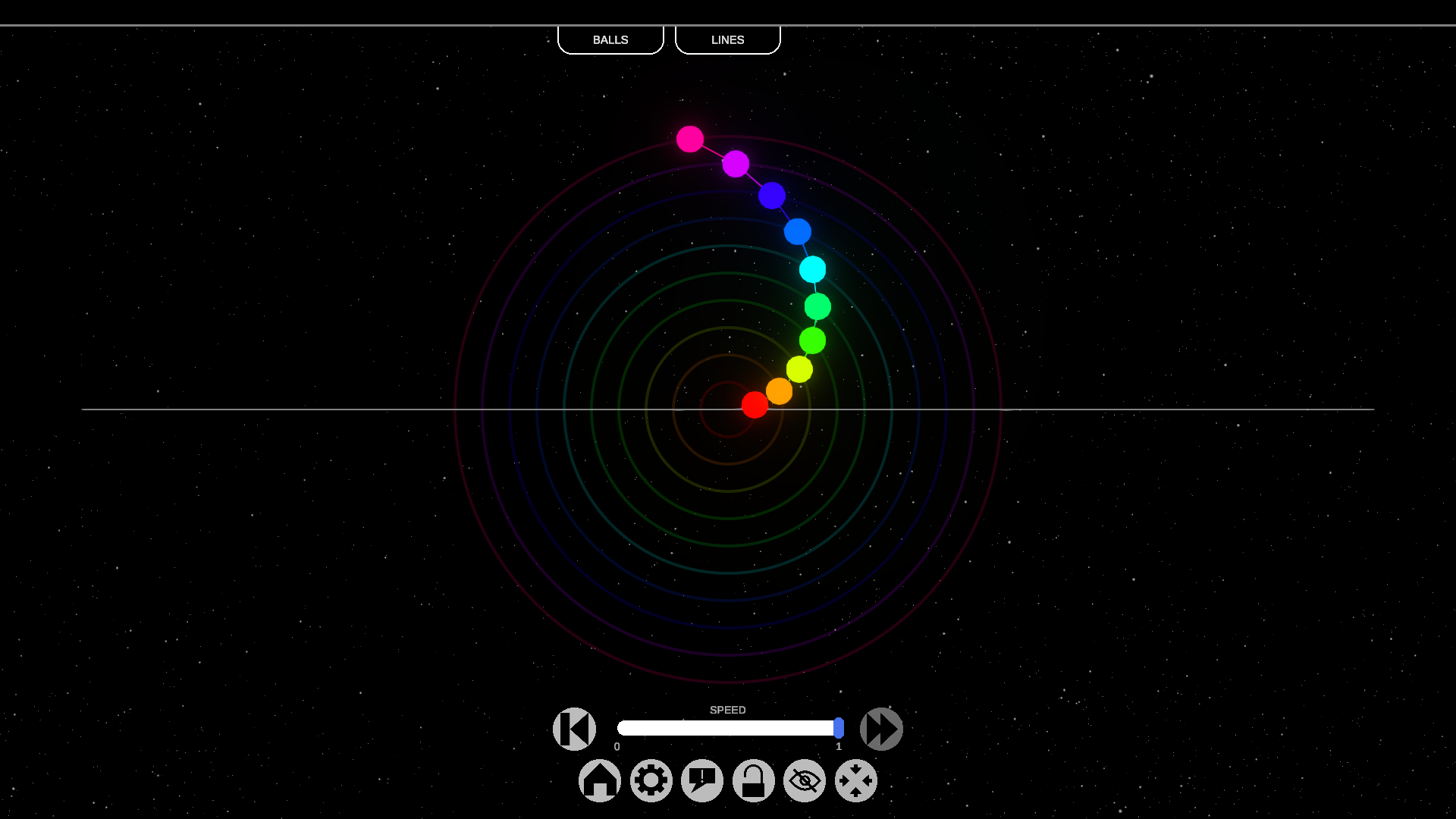Select the dark indigo ball
This screenshot has width=1456, height=819.
pos(772,196)
